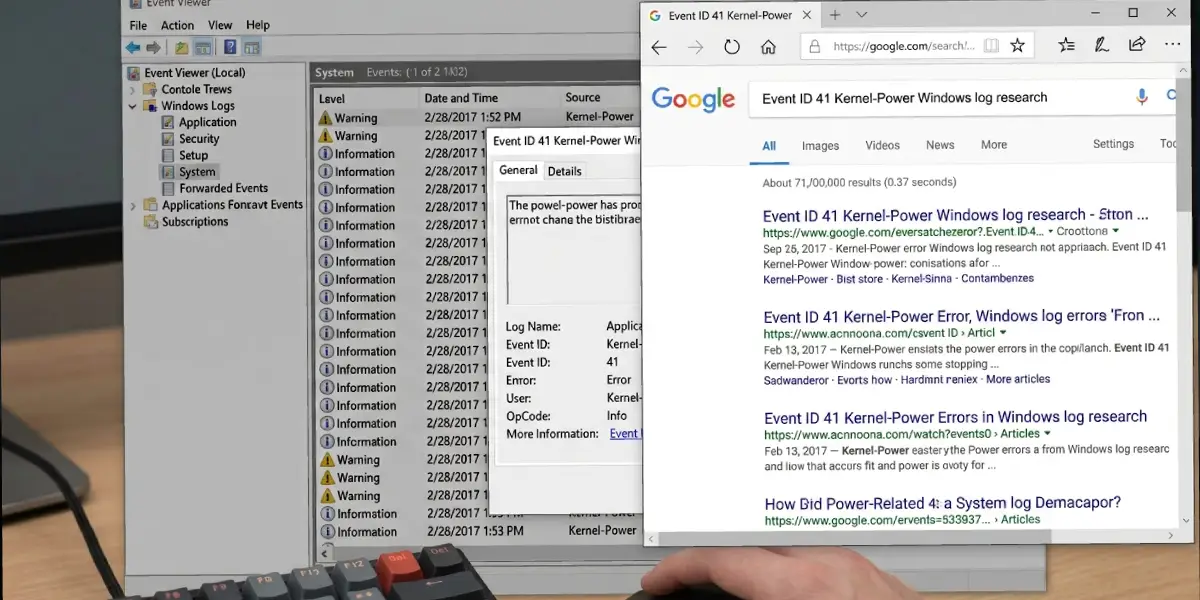Open the Forwarded Events log
This screenshot has height=600, width=1200.
point(214,188)
